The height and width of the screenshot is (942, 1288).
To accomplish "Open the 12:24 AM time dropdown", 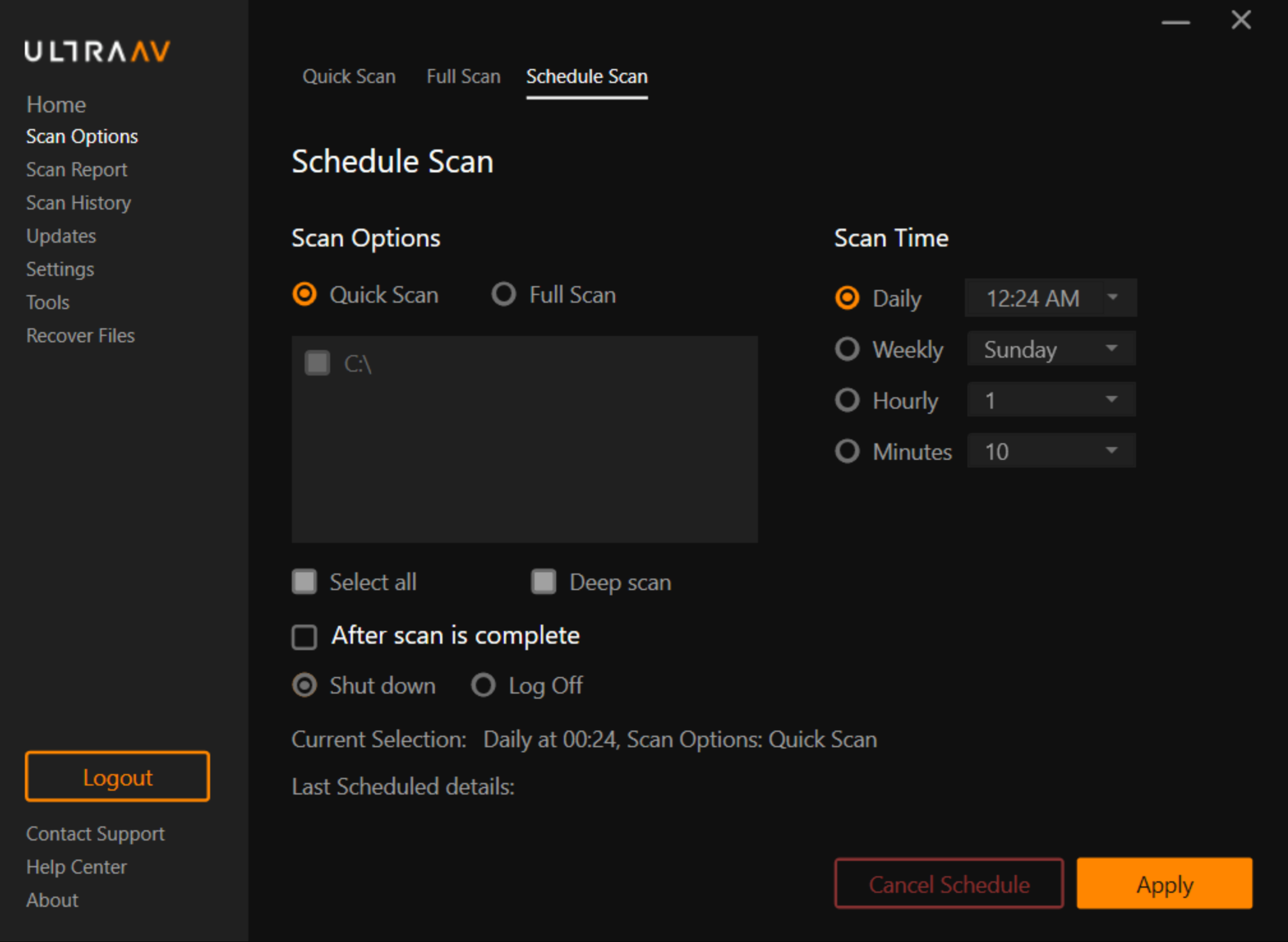I will click(x=1050, y=298).
